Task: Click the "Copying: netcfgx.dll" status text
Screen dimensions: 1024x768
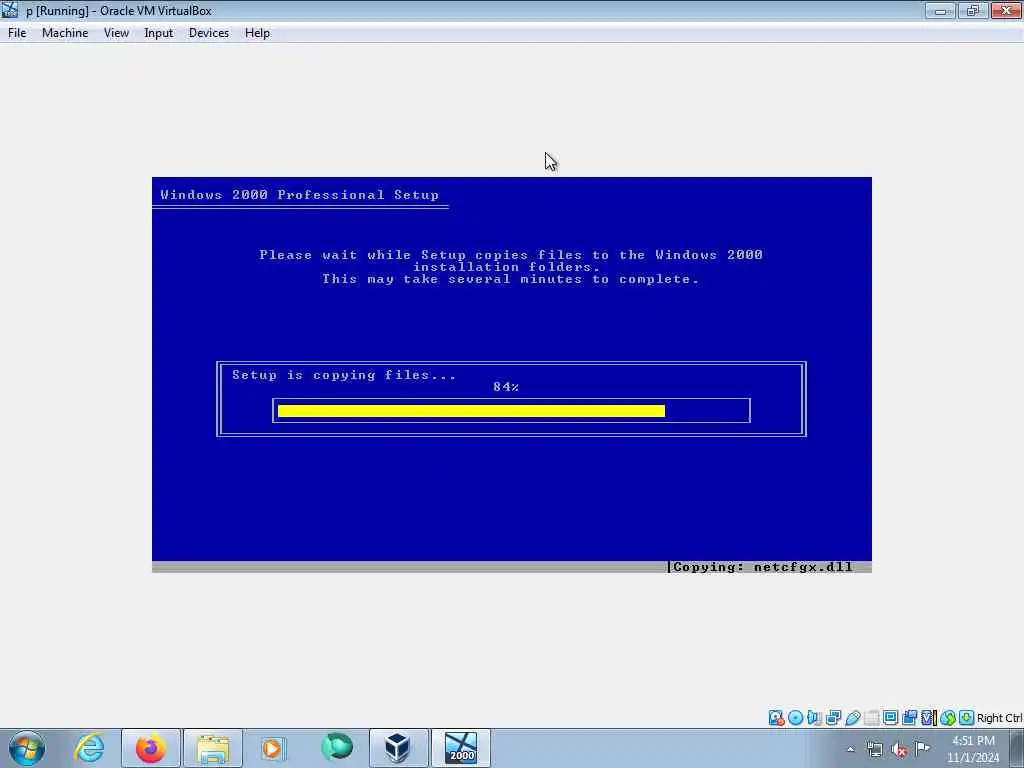Action: click(763, 567)
